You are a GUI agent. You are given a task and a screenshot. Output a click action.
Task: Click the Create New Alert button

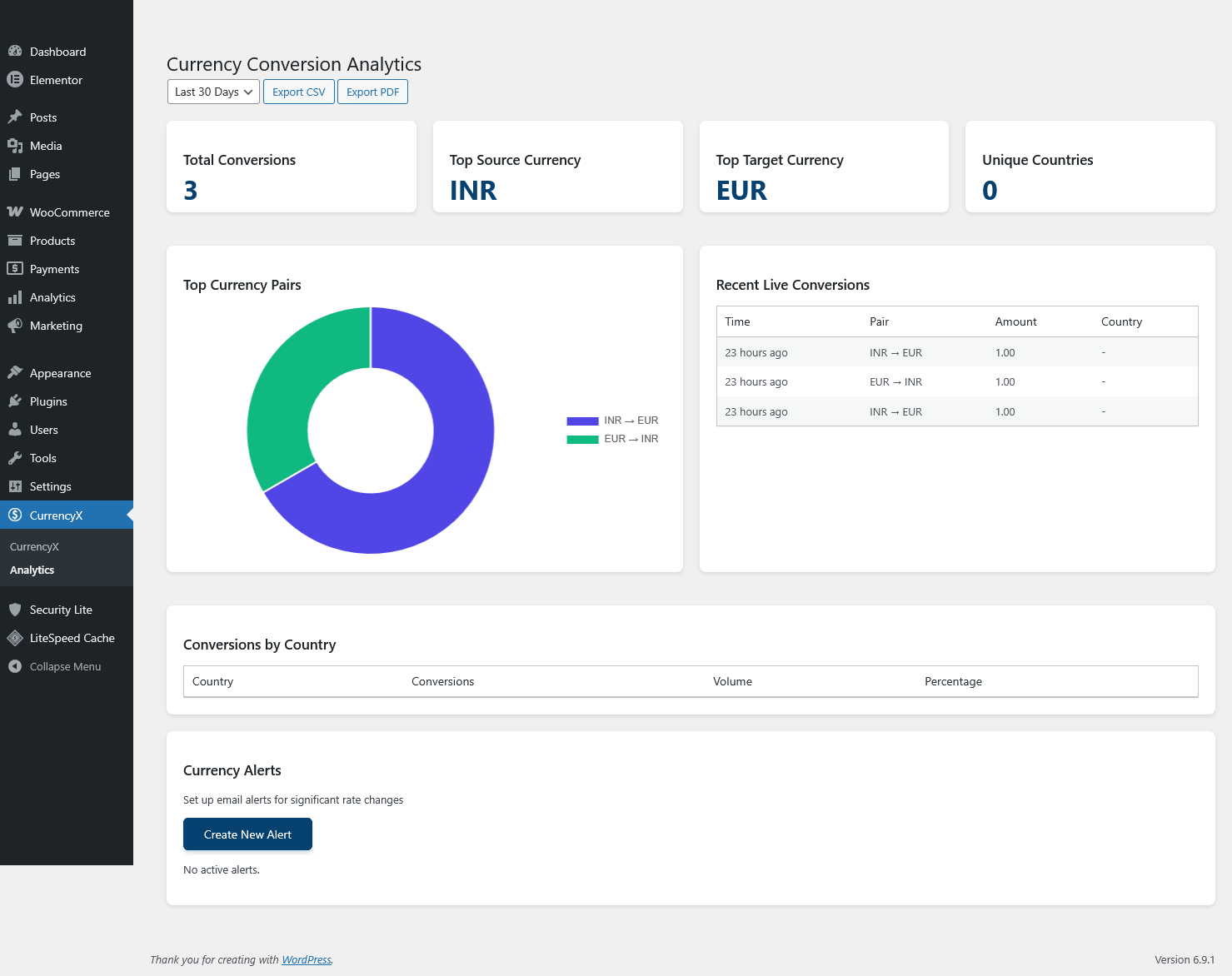click(x=247, y=834)
